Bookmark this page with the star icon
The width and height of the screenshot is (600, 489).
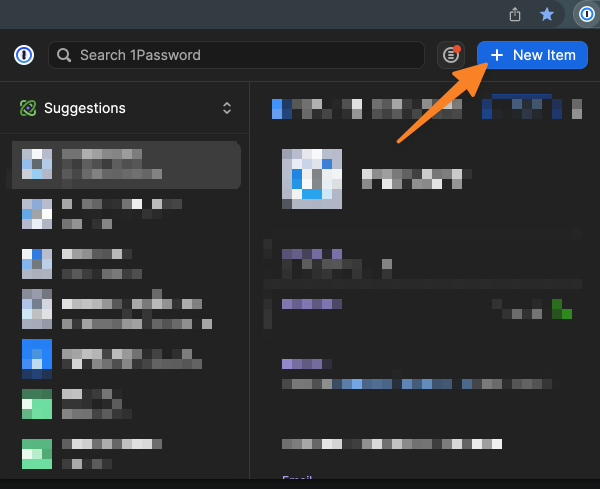coord(547,14)
